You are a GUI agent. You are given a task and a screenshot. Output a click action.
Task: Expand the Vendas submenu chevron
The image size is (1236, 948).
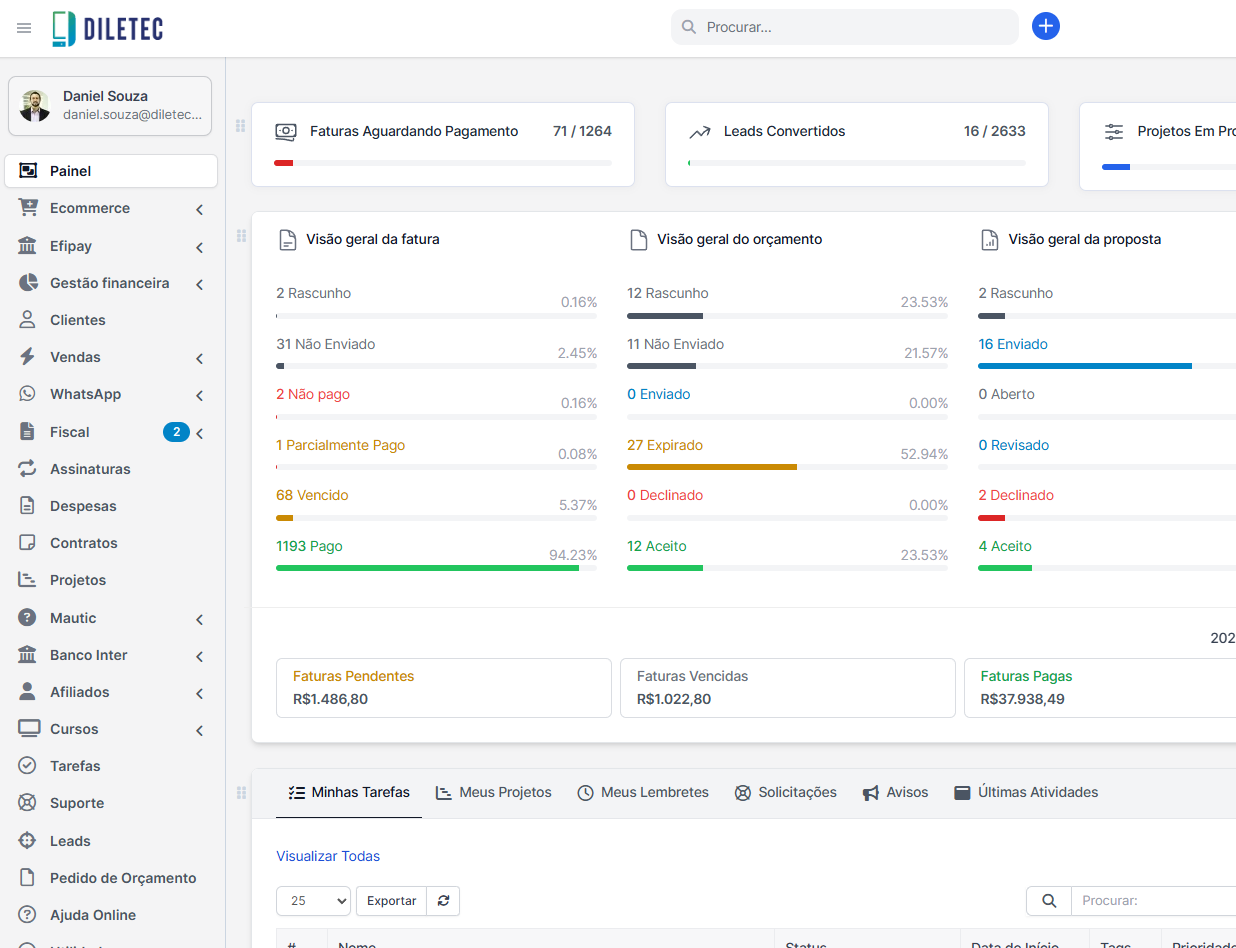pyautogui.click(x=199, y=358)
